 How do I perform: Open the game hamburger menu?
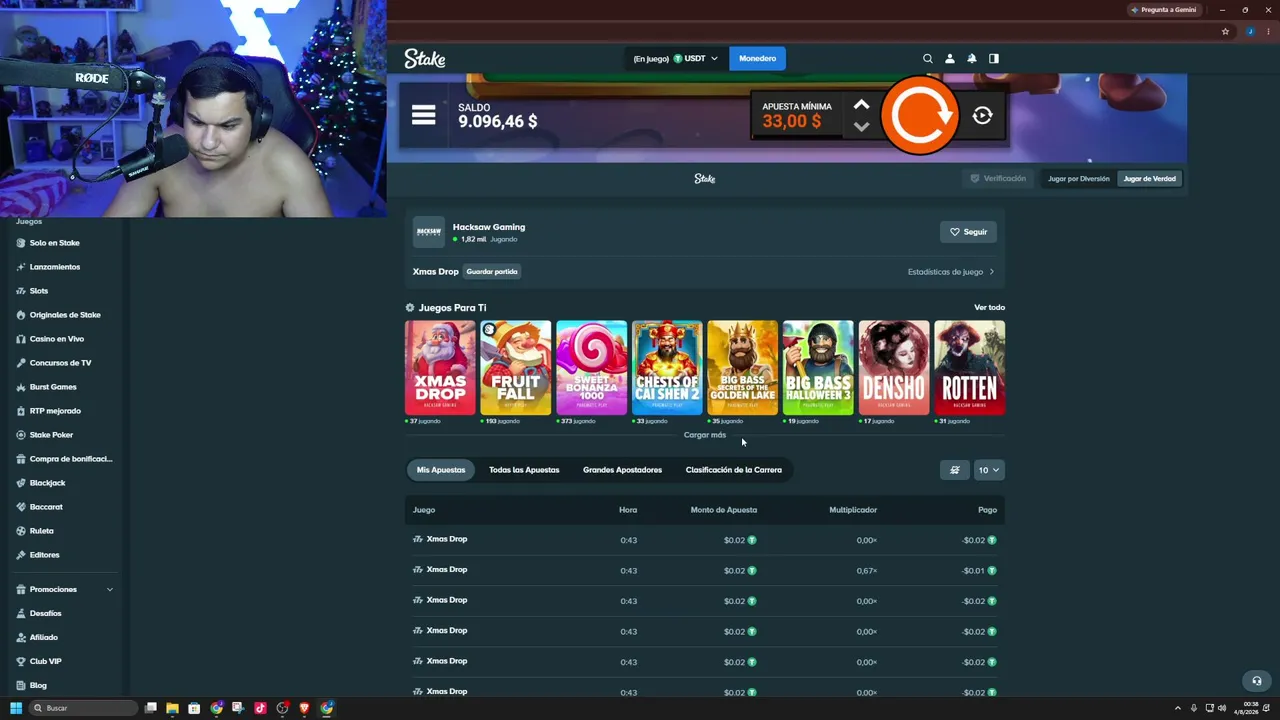click(424, 115)
